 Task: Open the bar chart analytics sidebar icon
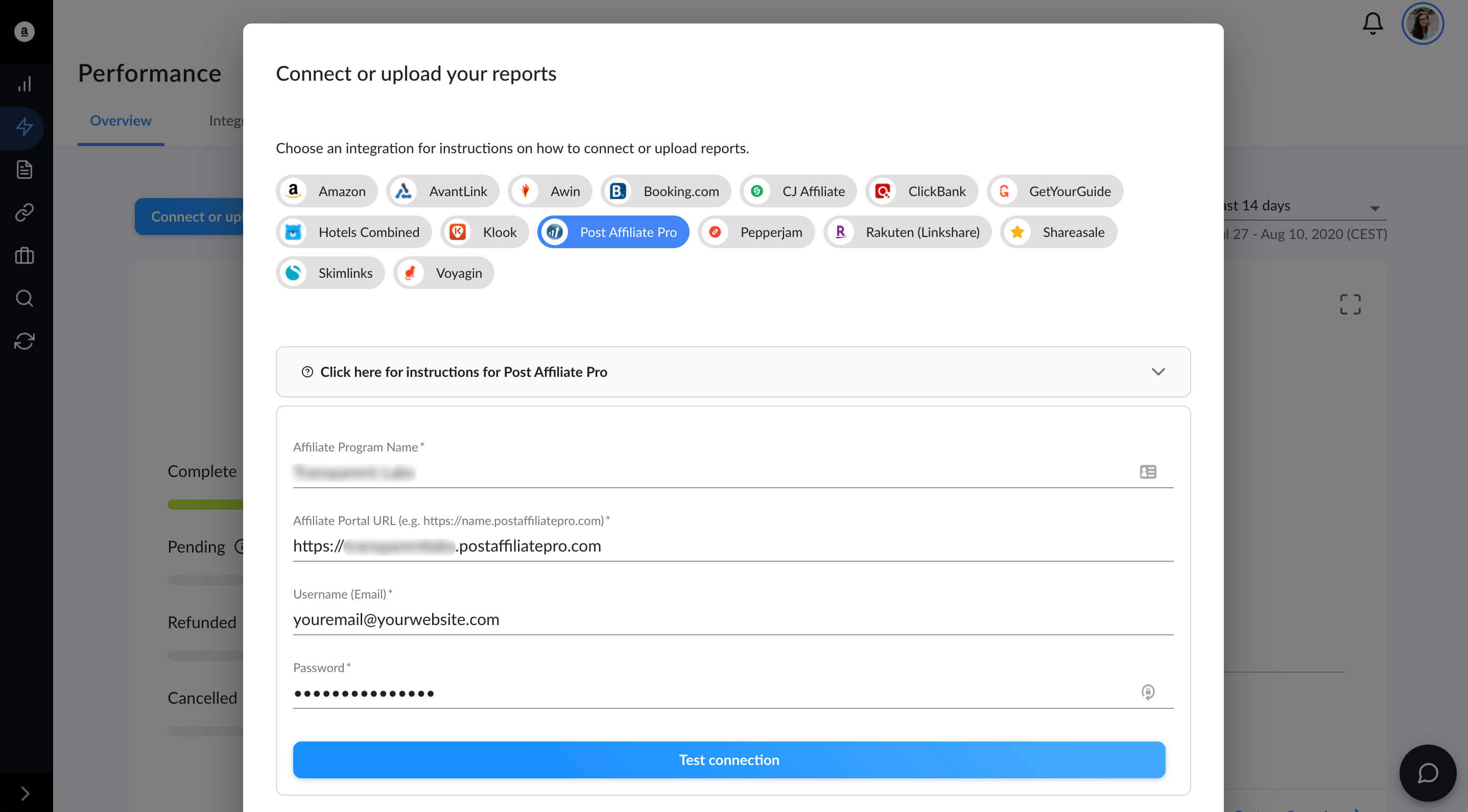25,84
